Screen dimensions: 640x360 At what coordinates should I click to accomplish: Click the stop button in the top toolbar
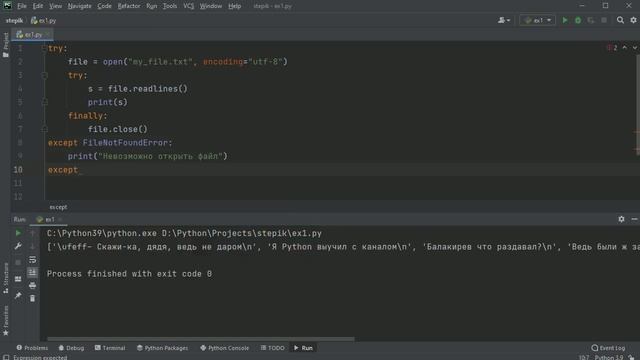pyautogui.click(x=604, y=20)
